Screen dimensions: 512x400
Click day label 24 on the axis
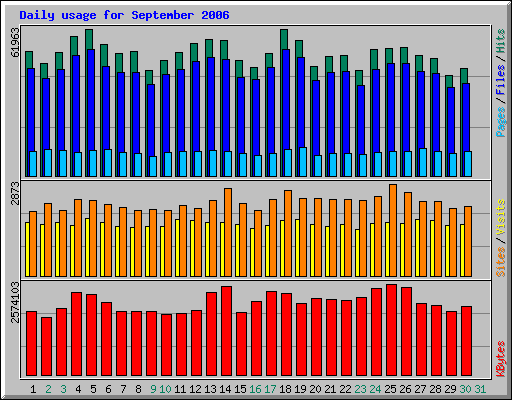[x=375, y=389]
